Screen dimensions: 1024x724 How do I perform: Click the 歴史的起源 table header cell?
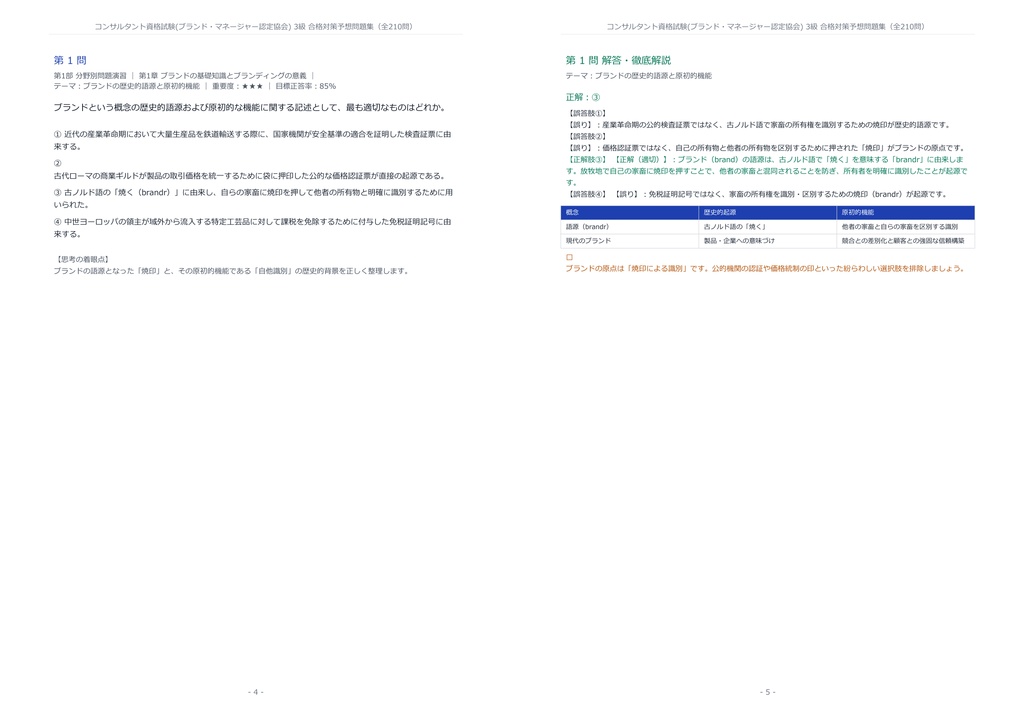(767, 212)
